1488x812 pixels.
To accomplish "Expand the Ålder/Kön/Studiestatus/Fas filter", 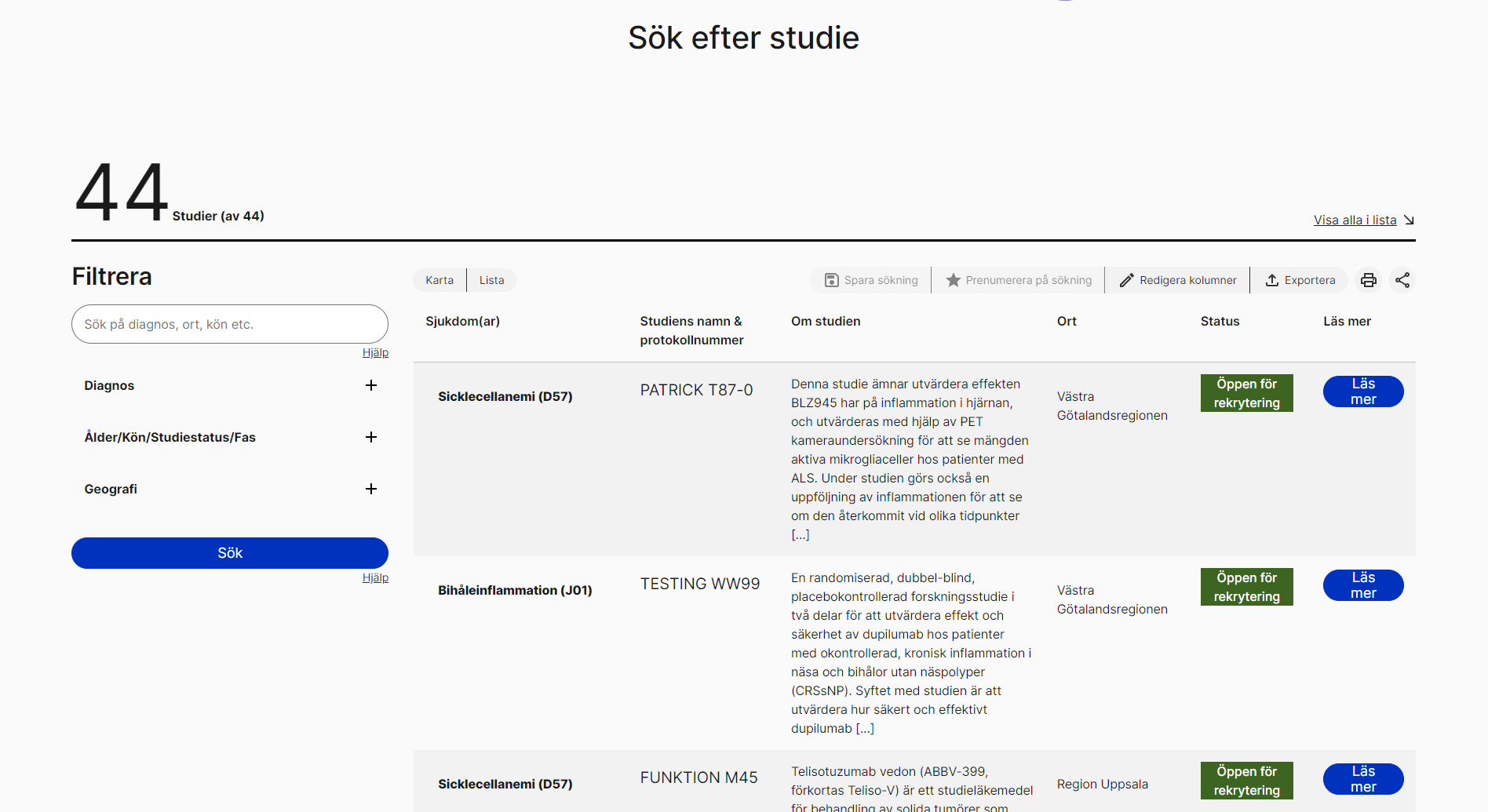I will coord(371,437).
